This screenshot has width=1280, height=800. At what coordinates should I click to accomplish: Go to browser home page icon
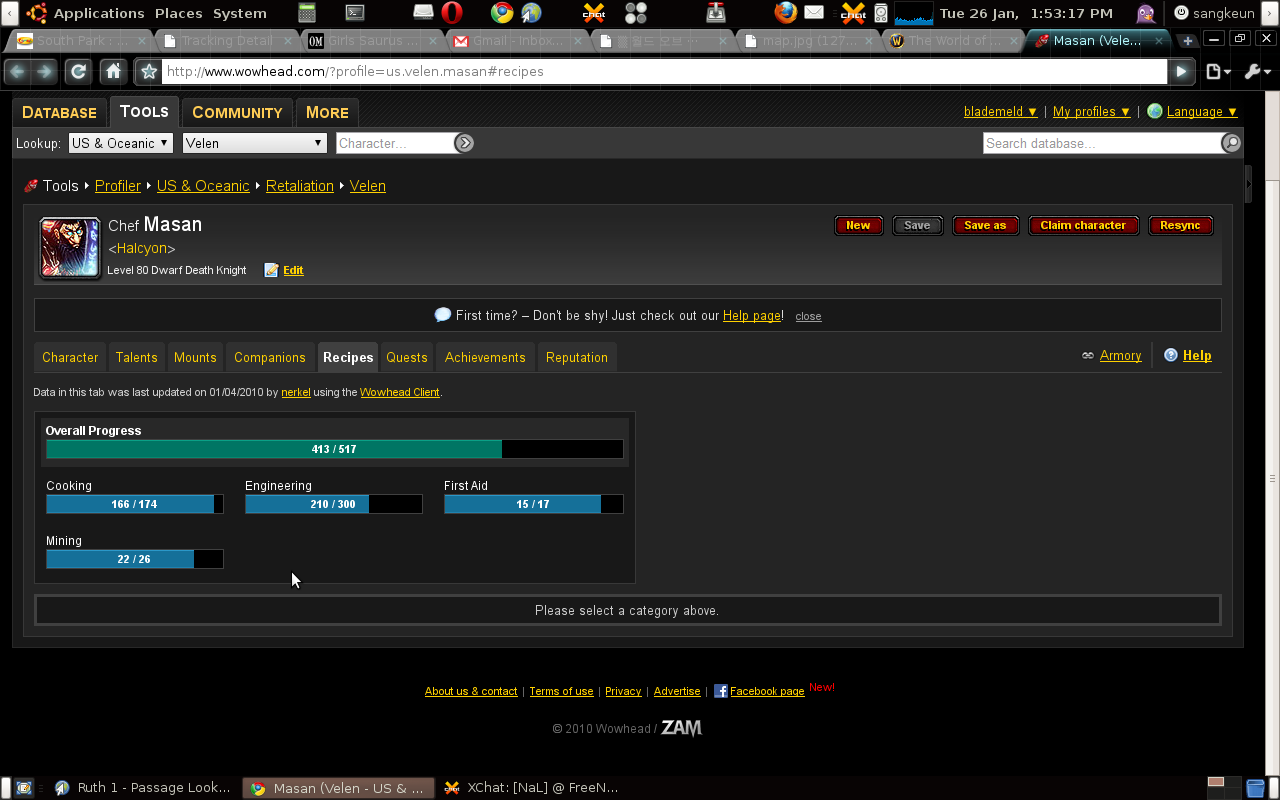pyautogui.click(x=114, y=72)
